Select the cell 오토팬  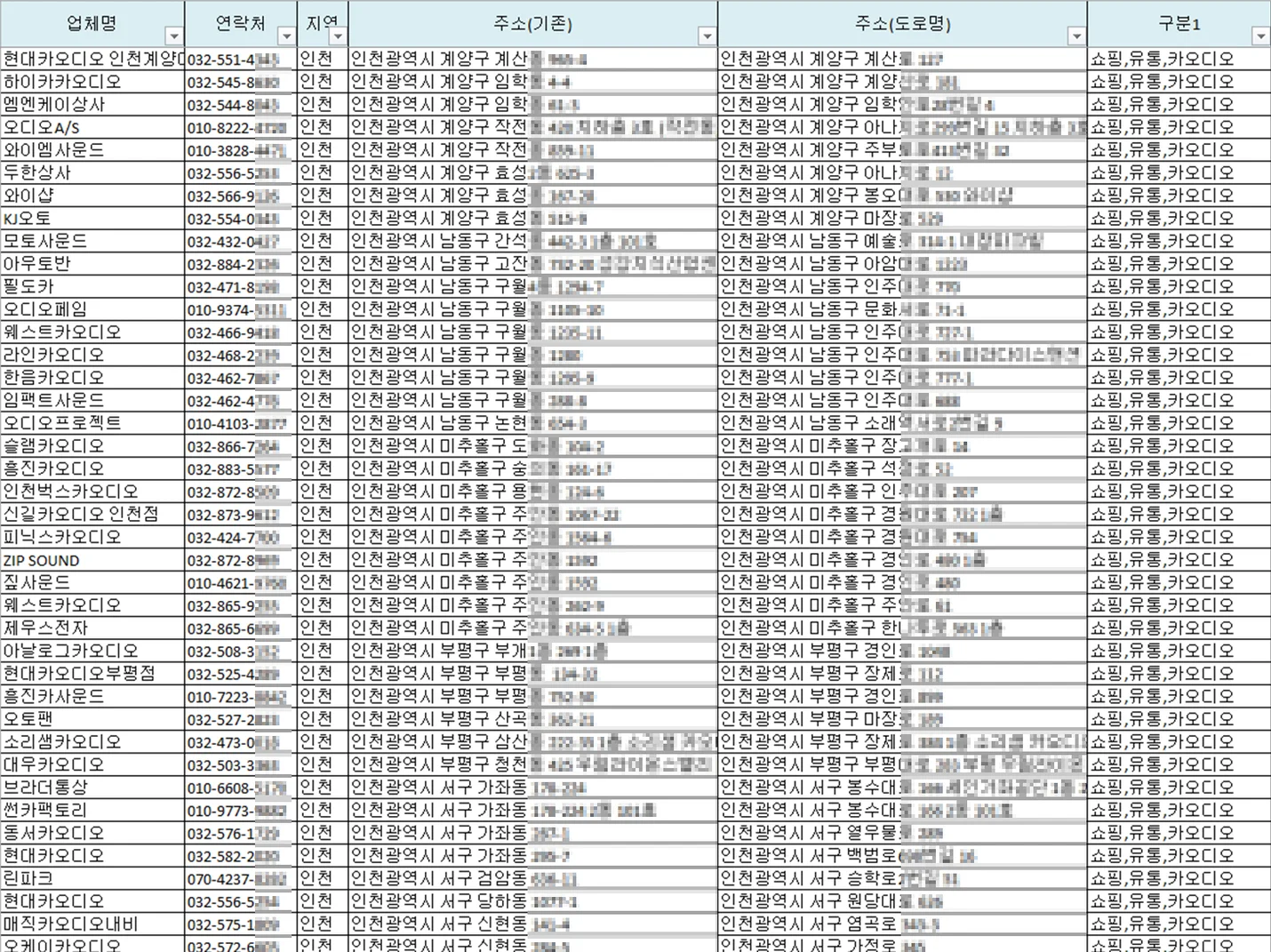(x=92, y=720)
